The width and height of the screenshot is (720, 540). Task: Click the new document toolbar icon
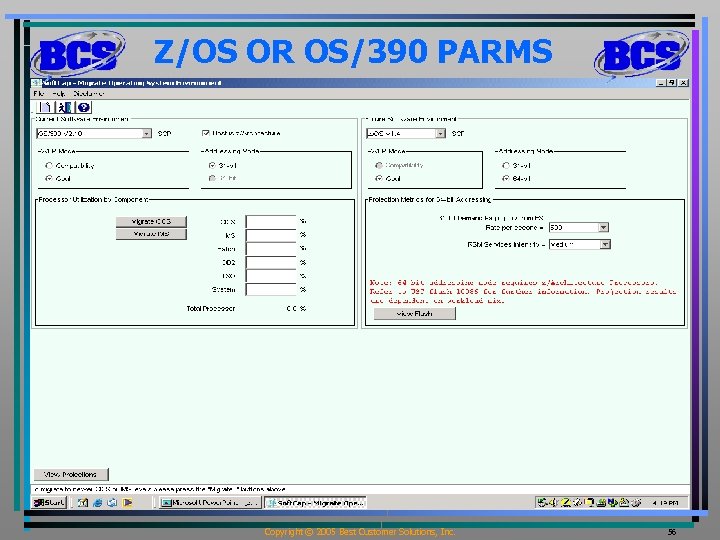[45, 107]
